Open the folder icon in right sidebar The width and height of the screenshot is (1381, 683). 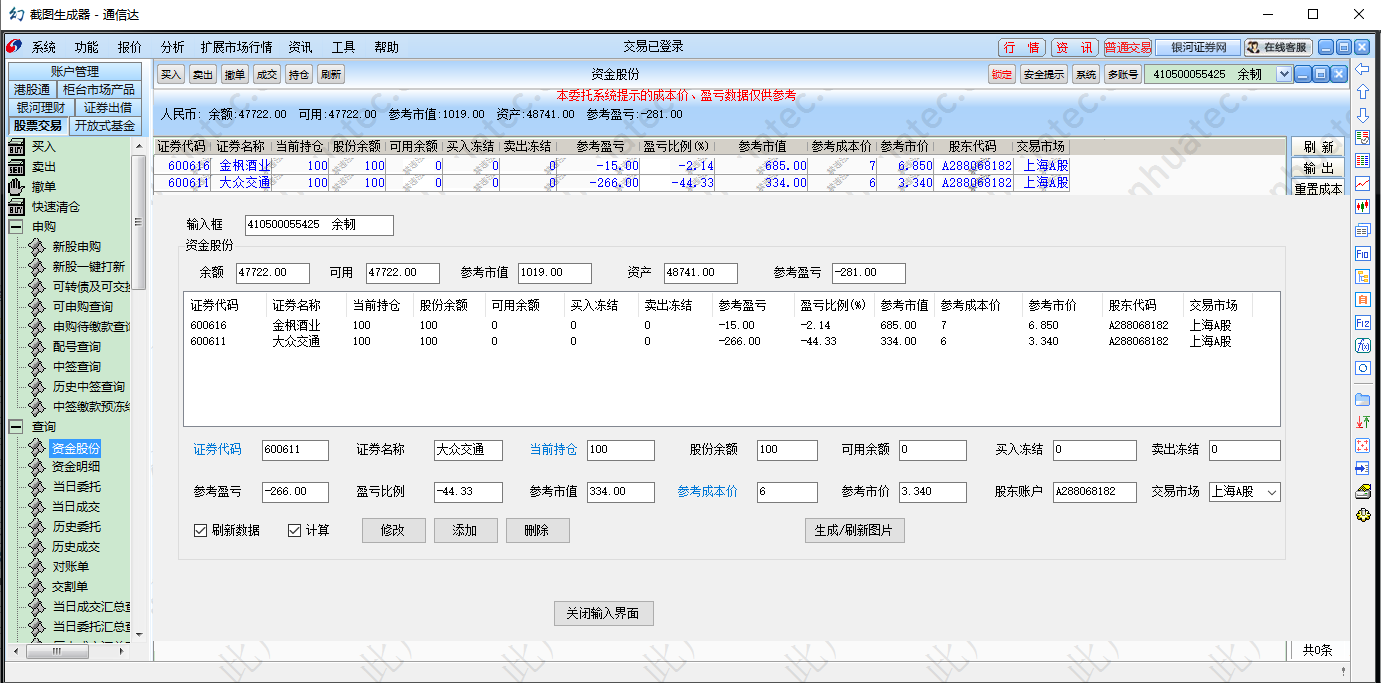coord(1362,399)
